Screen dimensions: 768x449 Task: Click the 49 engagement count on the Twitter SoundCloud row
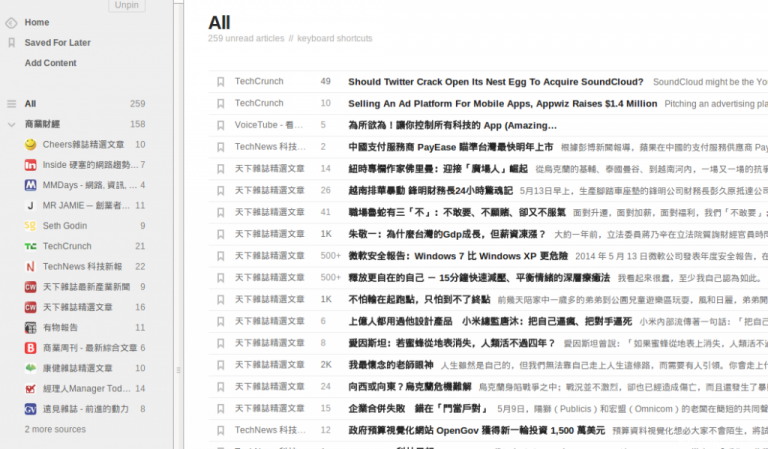tap(326, 81)
